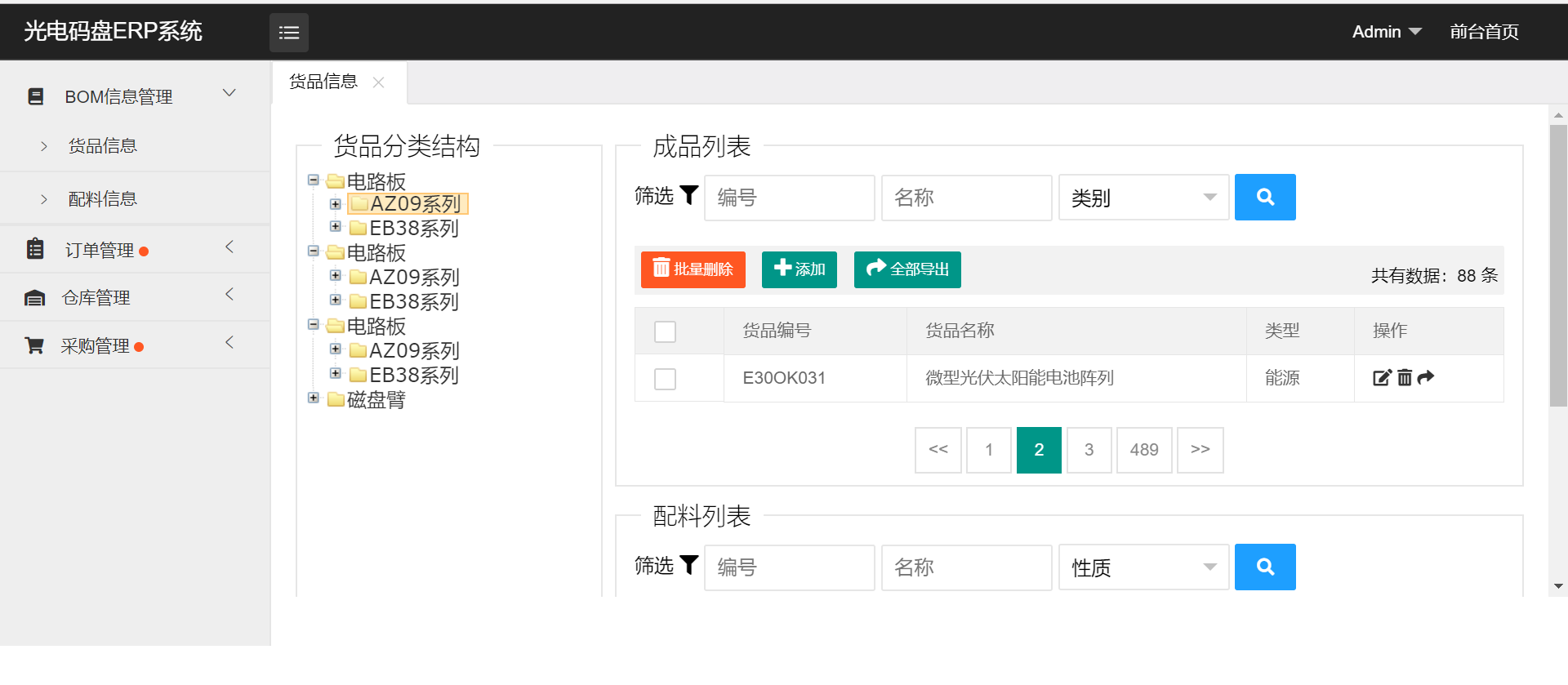
Task: Select 磁盘臂 tree item
Action: (376, 399)
